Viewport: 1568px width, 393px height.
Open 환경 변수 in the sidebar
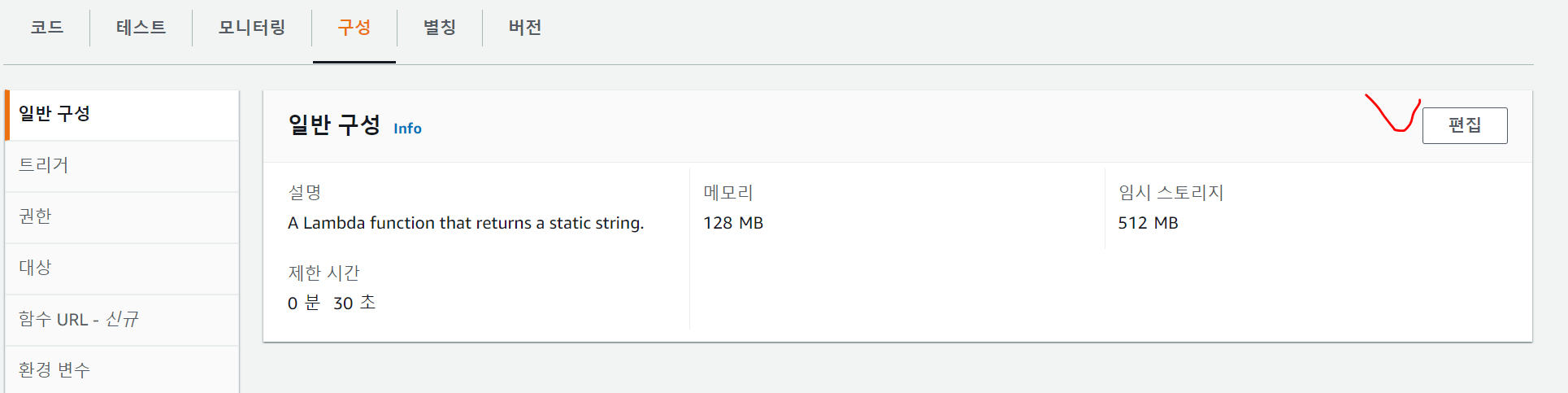click(x=54, y=370)
